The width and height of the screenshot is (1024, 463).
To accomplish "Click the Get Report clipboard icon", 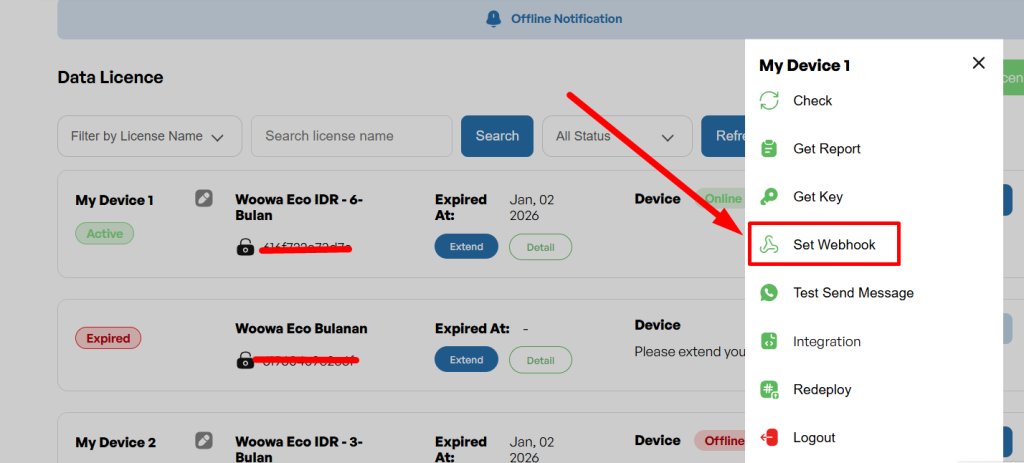I will 768,149.
